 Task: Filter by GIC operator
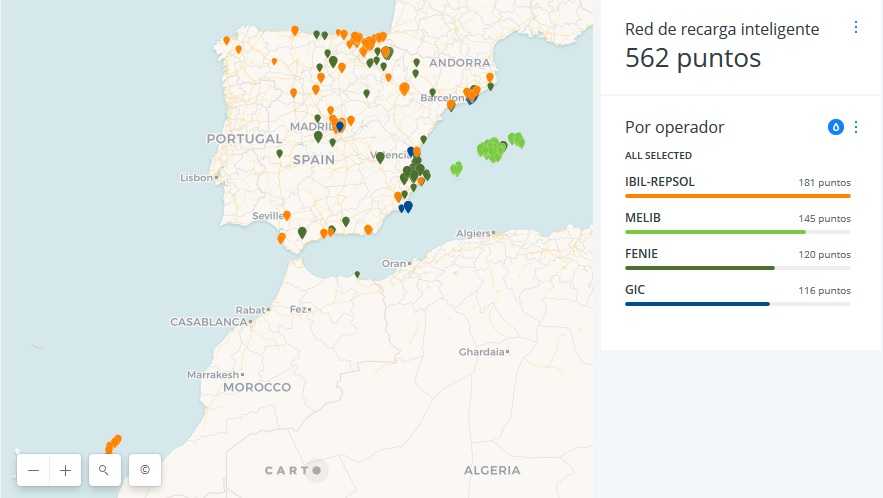point(738,296)
